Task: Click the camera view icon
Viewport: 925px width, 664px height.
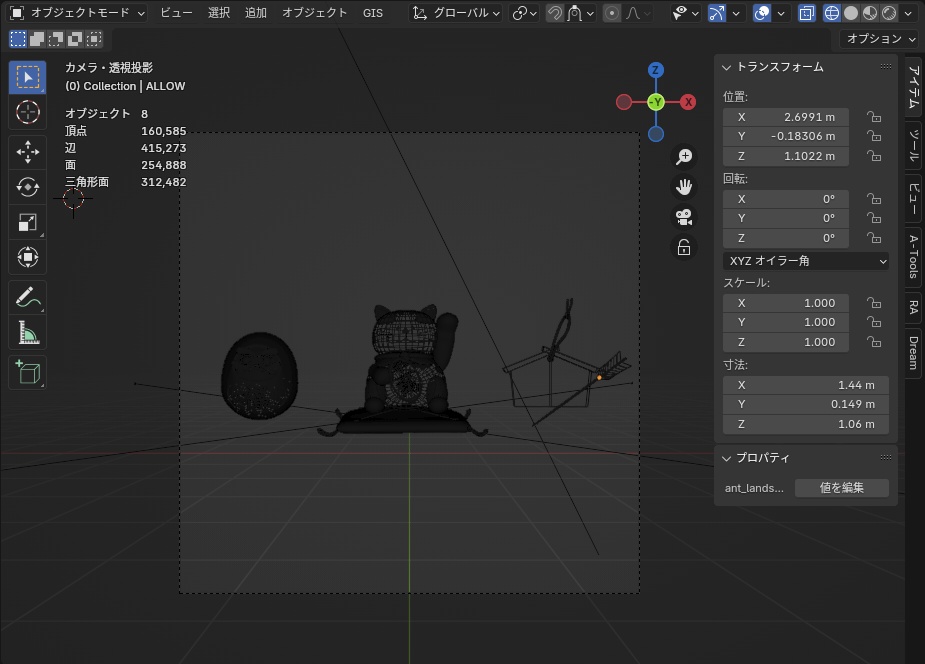Action: 684,217
